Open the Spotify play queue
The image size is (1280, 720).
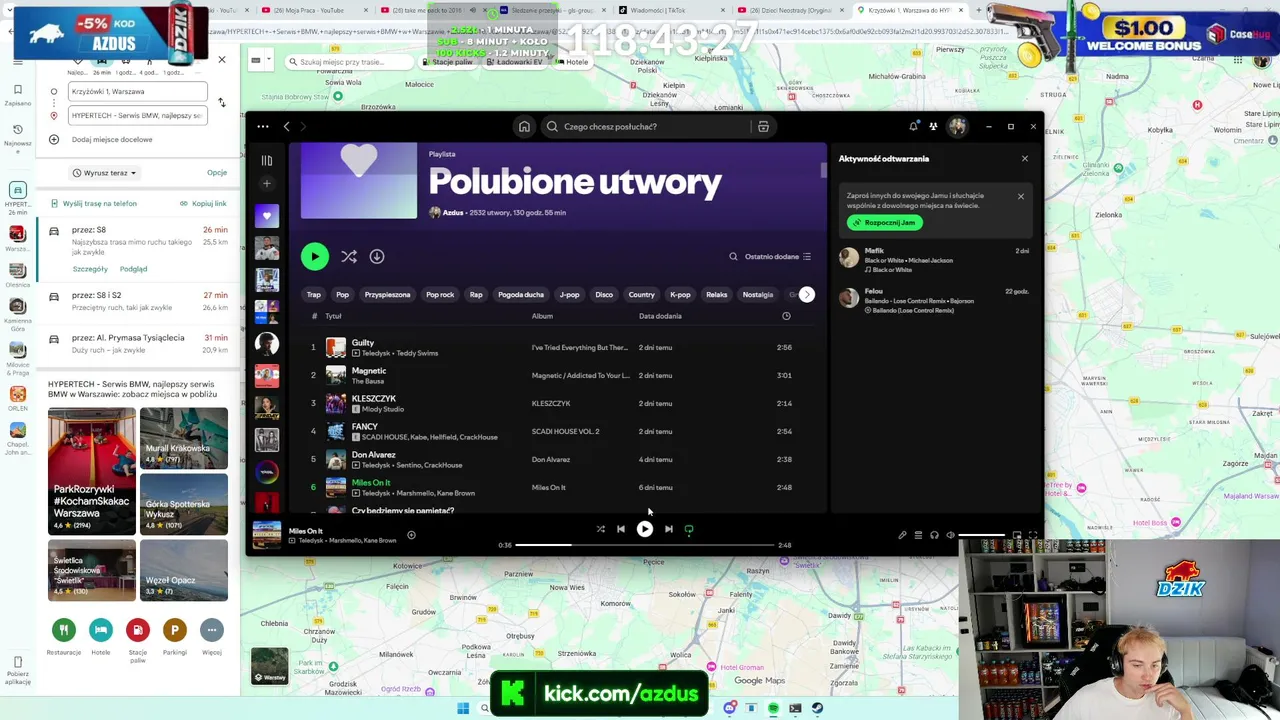918,536
